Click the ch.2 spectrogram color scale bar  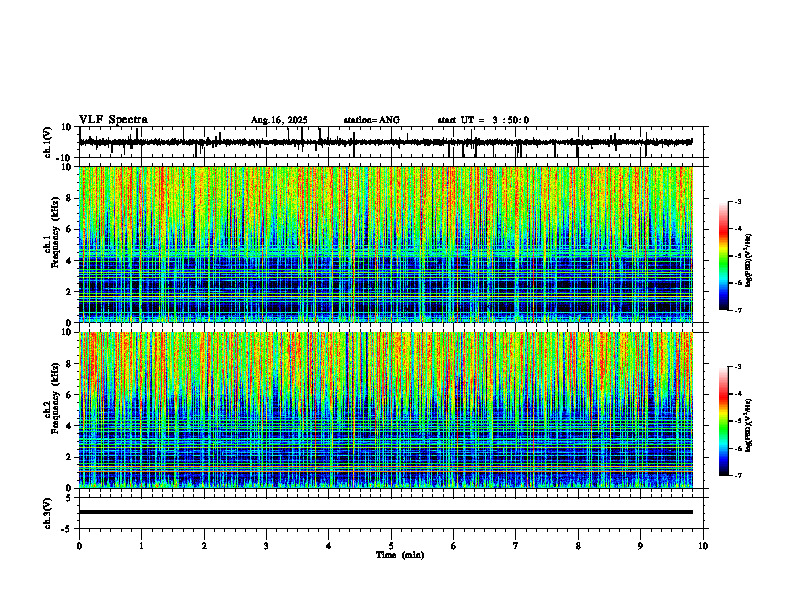click(x=724, y=421)
